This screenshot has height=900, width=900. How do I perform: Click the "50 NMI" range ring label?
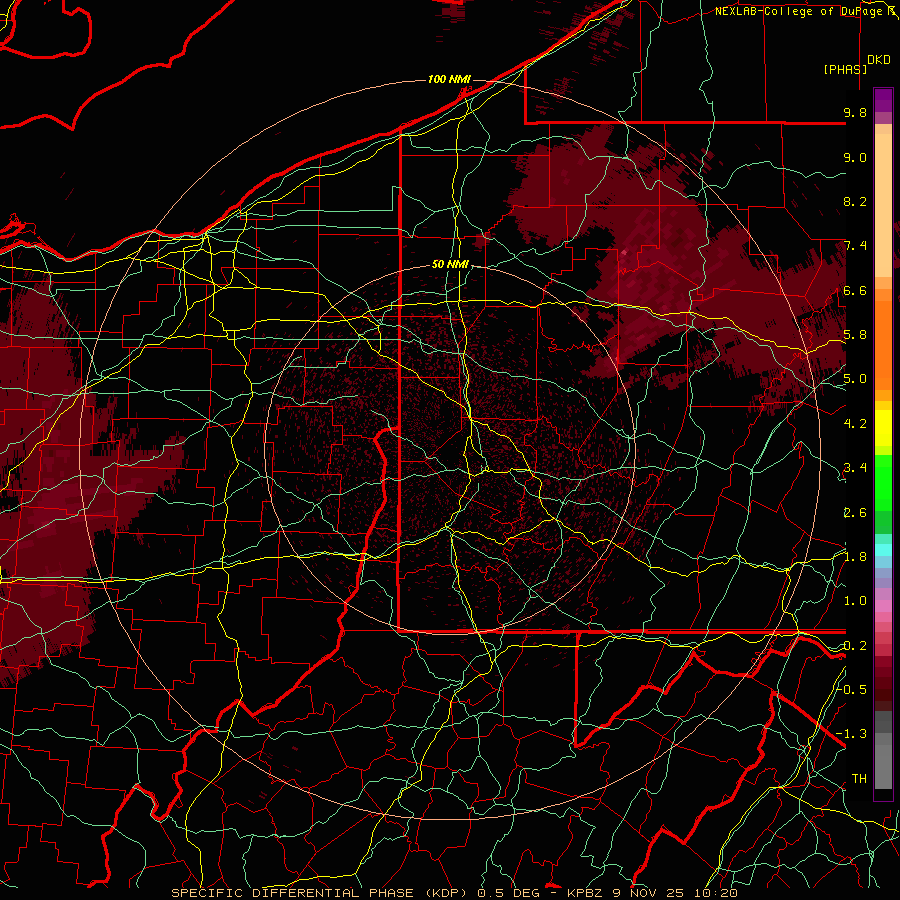tap(450, 265)
